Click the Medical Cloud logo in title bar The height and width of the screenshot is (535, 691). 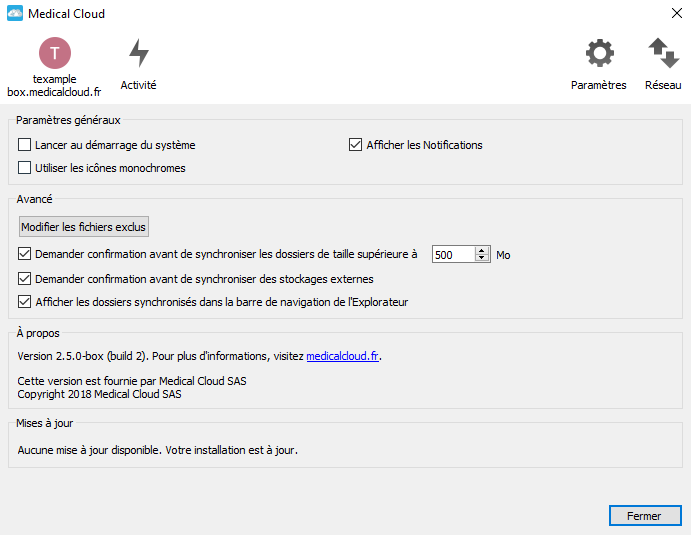[x=15, y=14]
